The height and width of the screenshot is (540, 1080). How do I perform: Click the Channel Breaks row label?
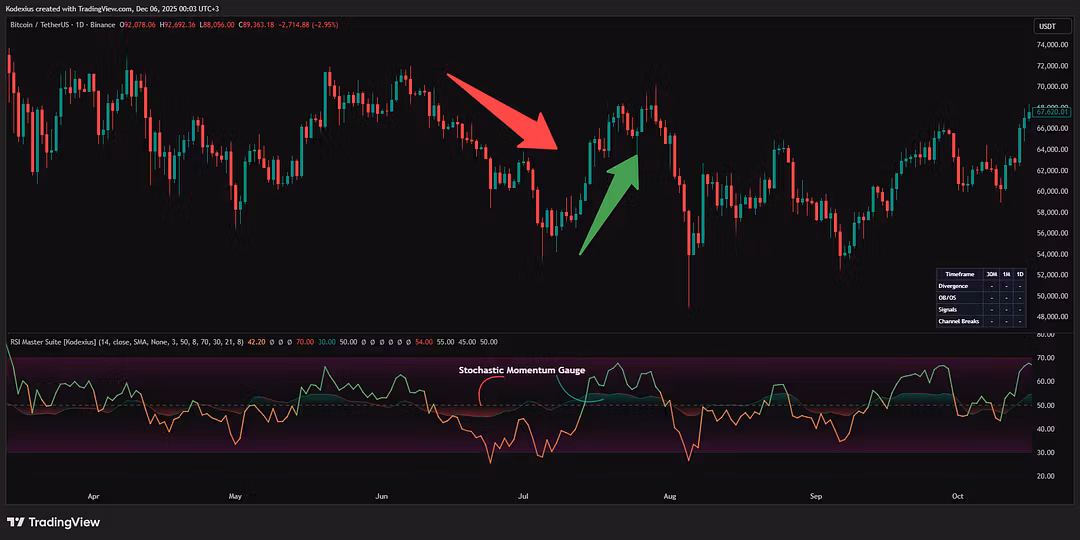(x=958, y=321)
